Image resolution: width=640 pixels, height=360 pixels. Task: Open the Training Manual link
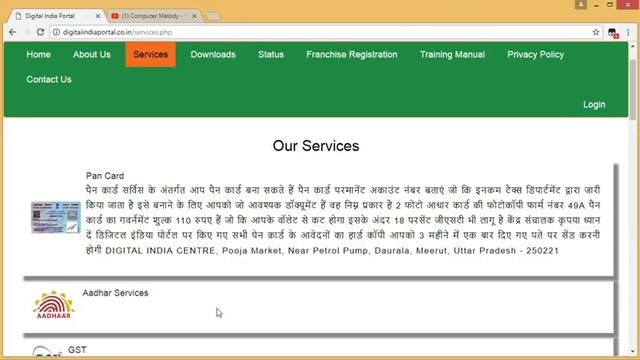pos(452,55)
